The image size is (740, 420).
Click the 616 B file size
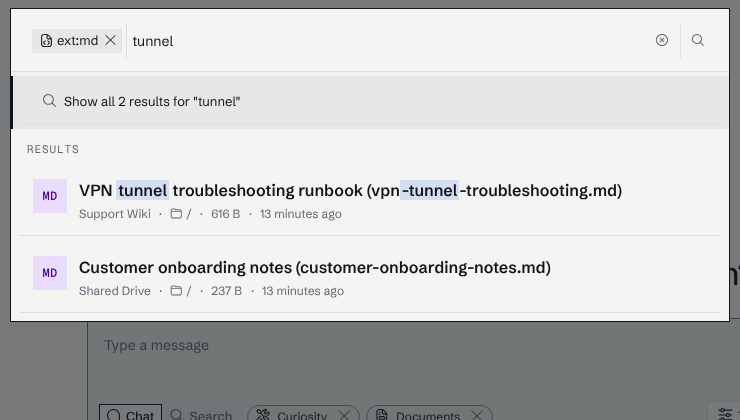226,214
